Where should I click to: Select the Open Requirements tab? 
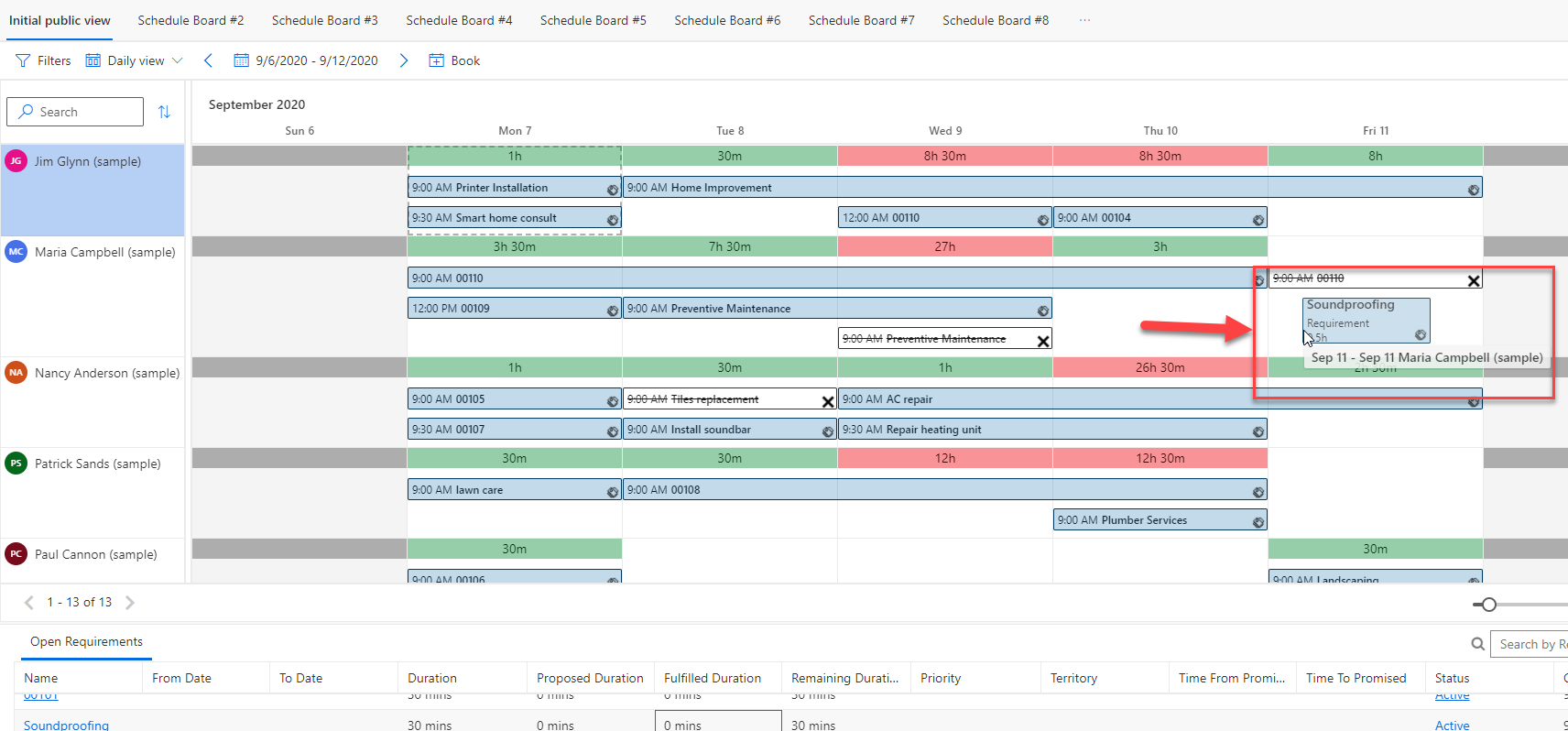pos(86,641)
